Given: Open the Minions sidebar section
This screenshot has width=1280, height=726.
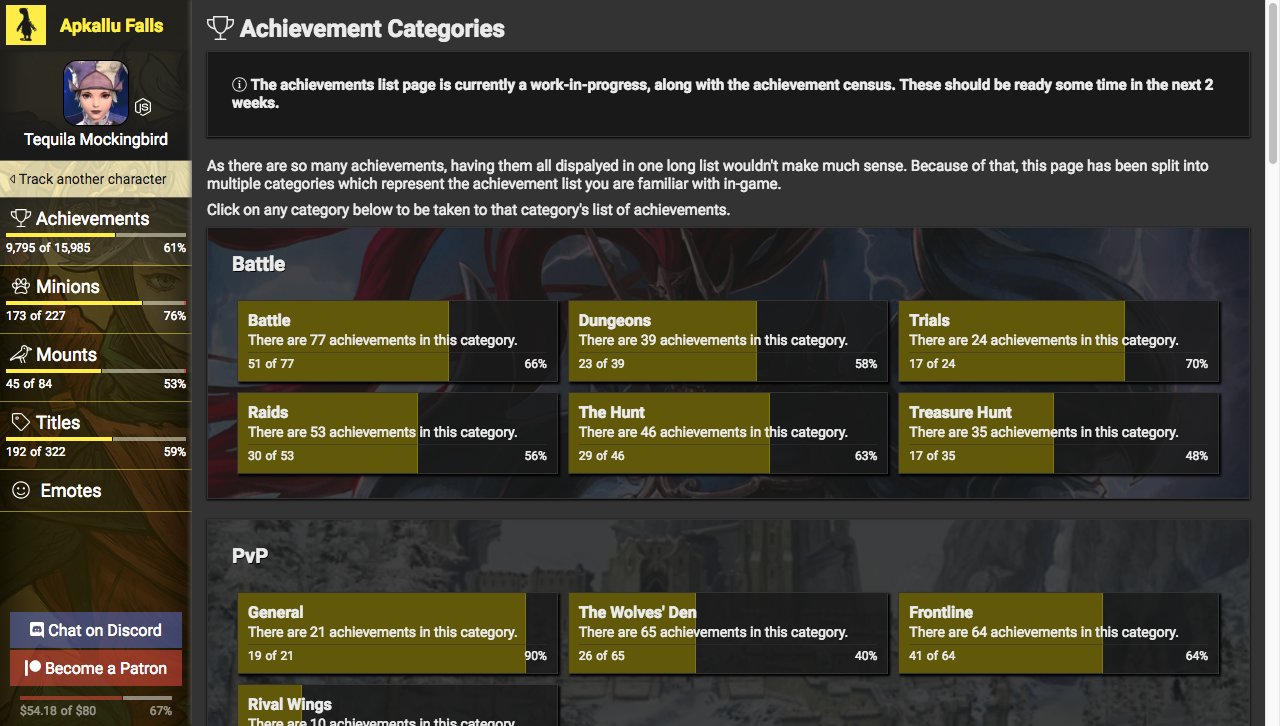Looking at the screenshot, I should (95, 299).
